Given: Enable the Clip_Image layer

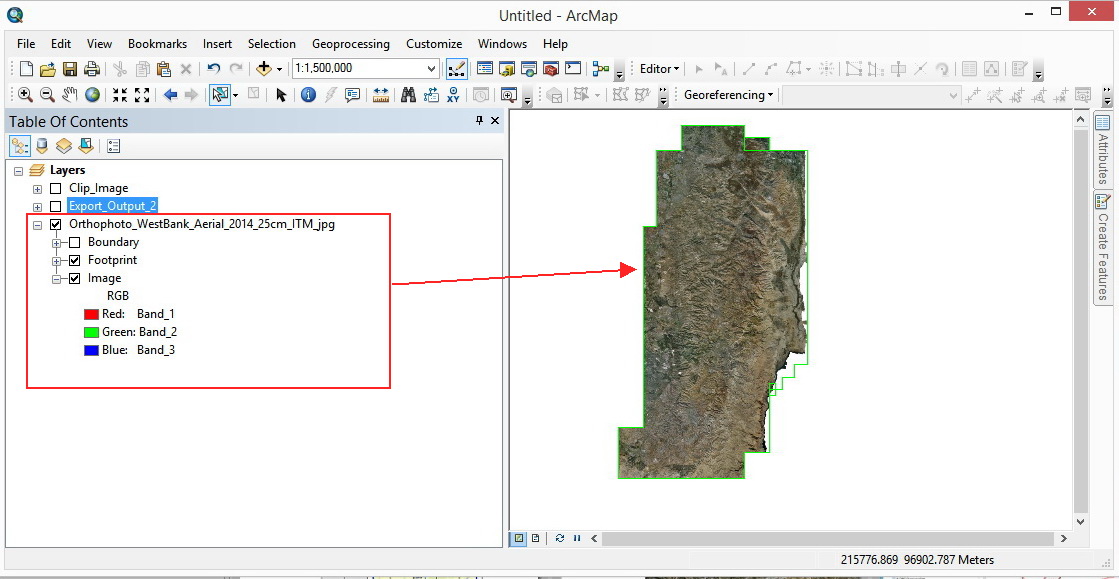Looking at the screenshot, I should pos(55,187).
